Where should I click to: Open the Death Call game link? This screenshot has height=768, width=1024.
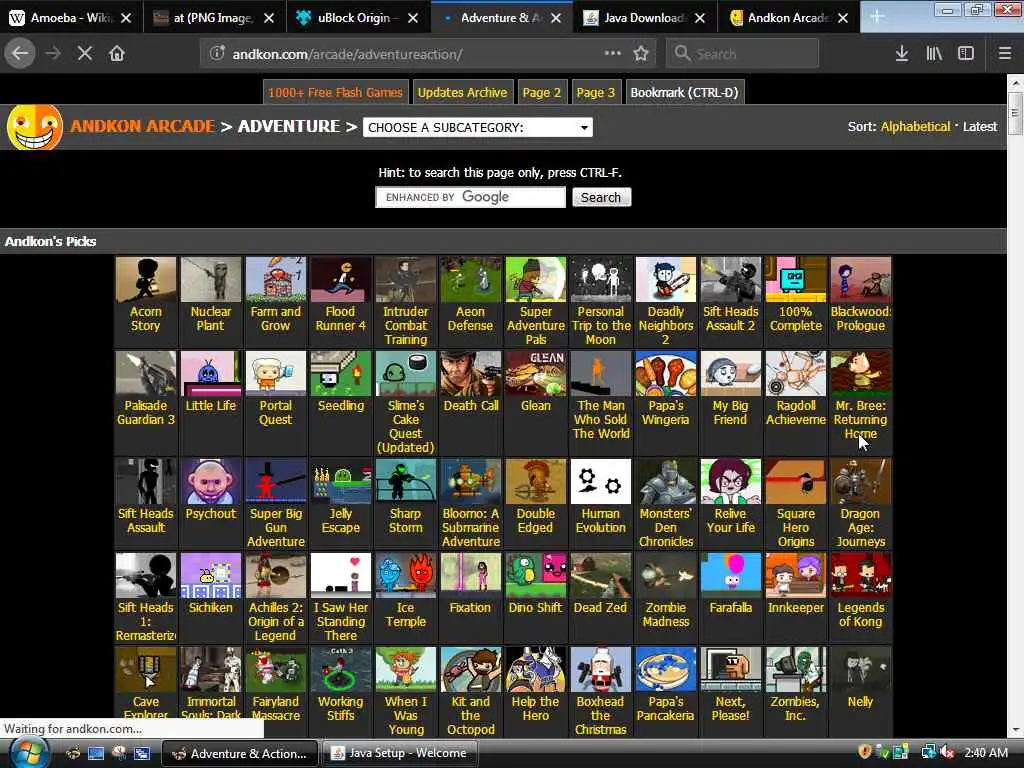point(471,406)
